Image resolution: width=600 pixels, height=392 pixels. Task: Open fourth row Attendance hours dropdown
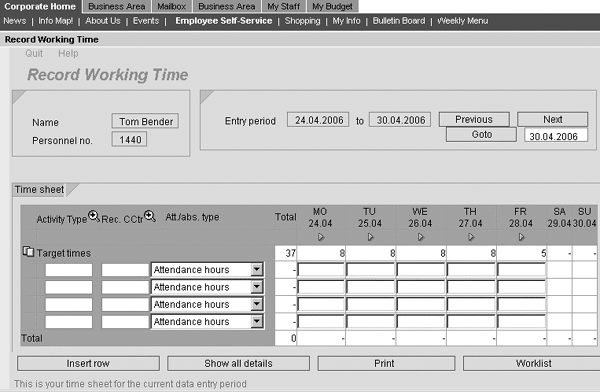point(257,322)
